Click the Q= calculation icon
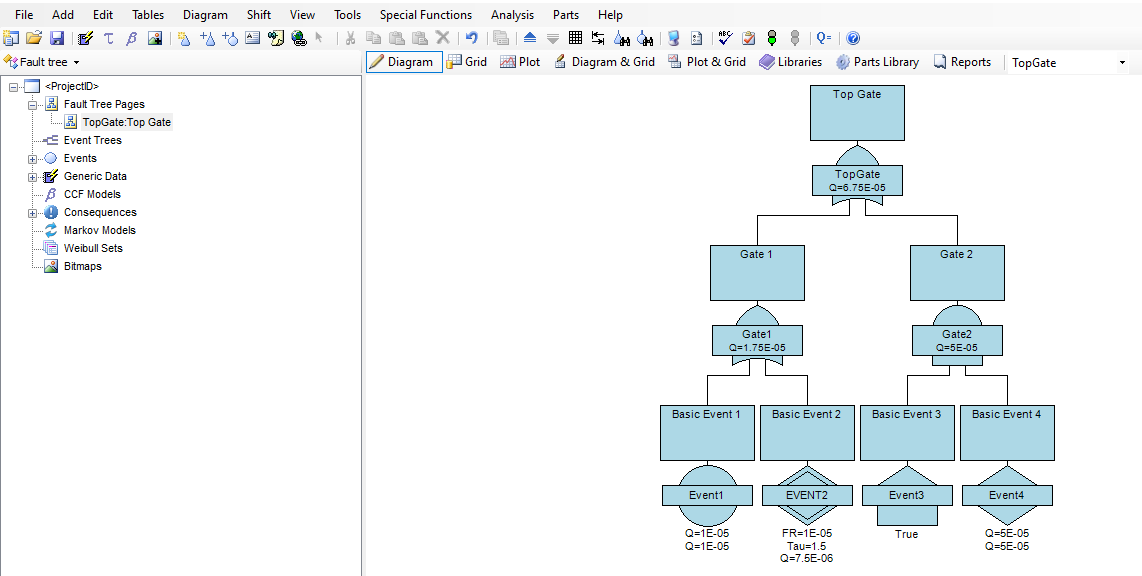 tap(824, 38)
